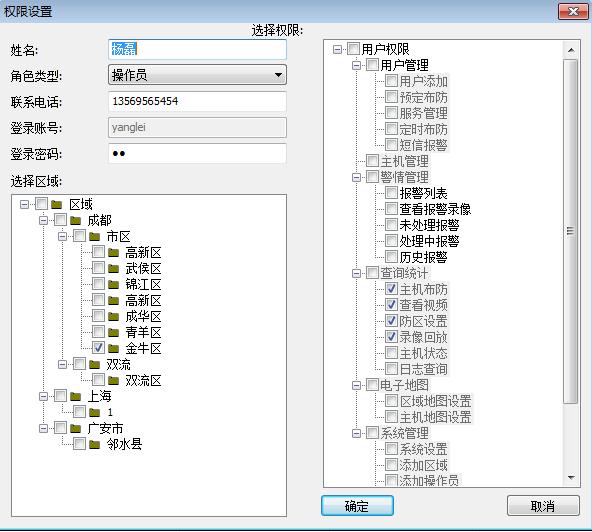The height and width of the screenshot is (532, 592).
Task: Click the folder icon next to 成都
Action: click(76, 220)
